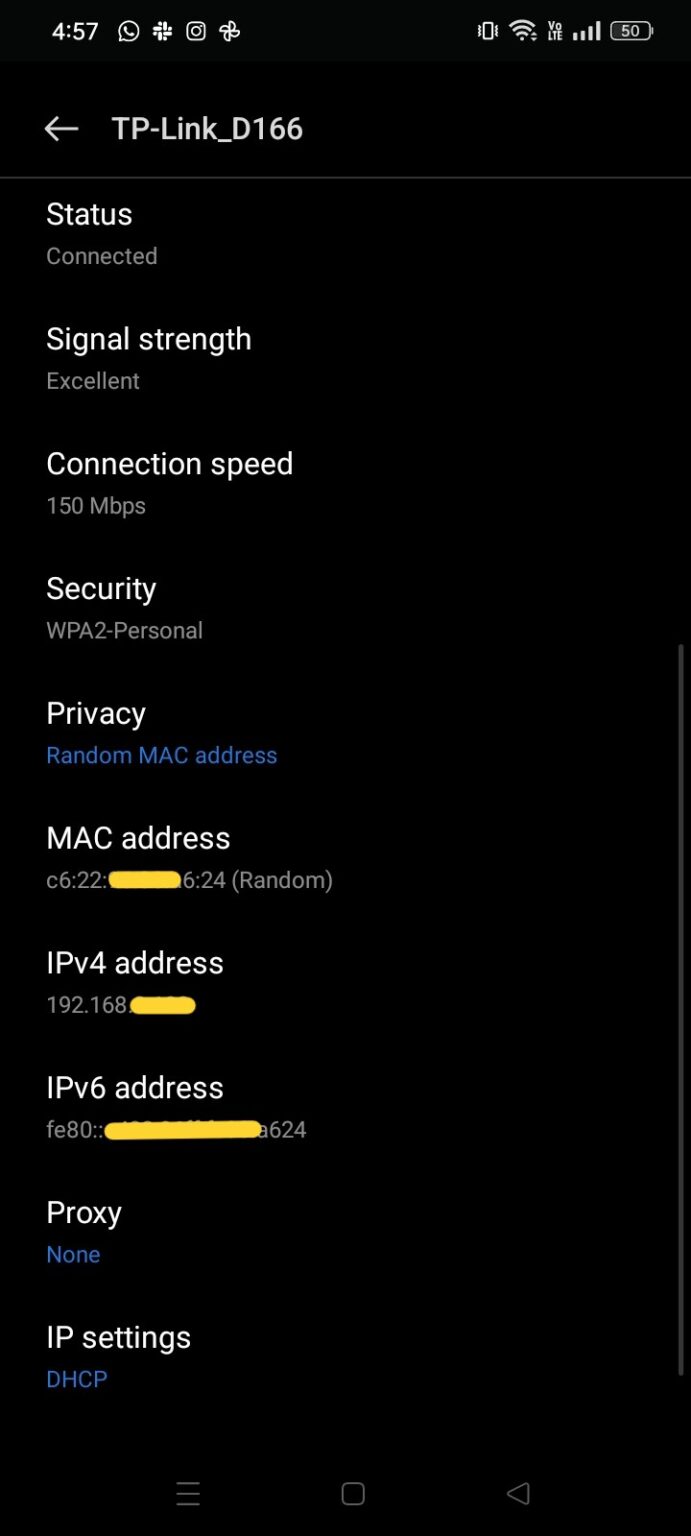This screenshot has height=1536, width=691.
Task: Open the Instagram notification icon
Action: (196, 31)
